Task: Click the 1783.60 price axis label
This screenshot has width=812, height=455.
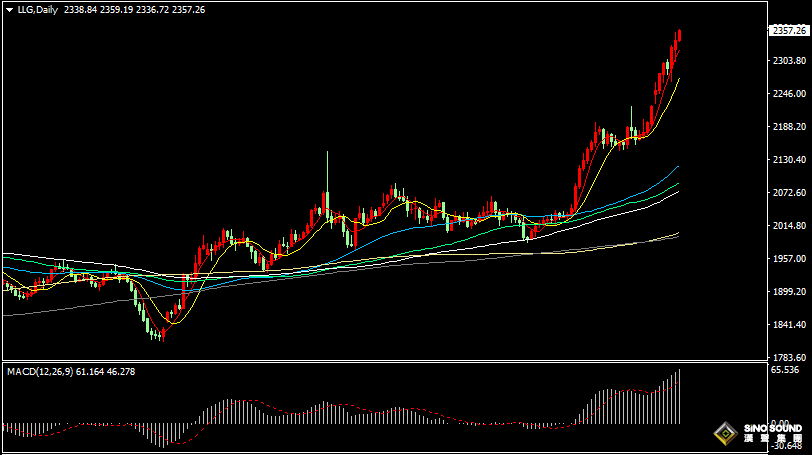Action: point(788,358)
